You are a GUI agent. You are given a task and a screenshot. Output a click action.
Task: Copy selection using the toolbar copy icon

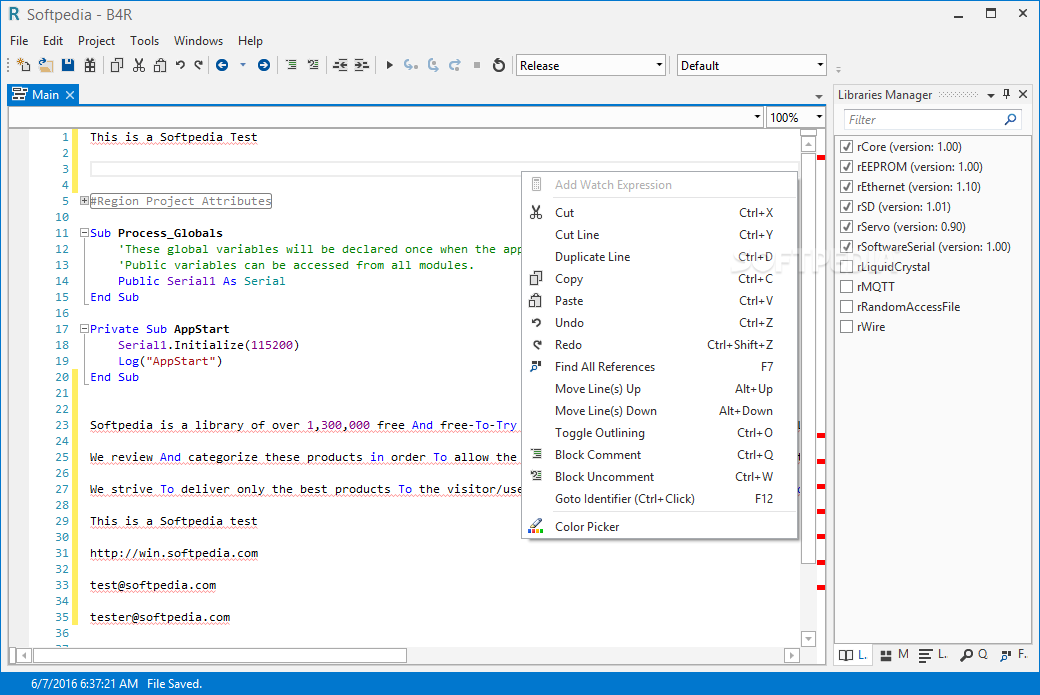pyautogui.click(x=117, y=65)
